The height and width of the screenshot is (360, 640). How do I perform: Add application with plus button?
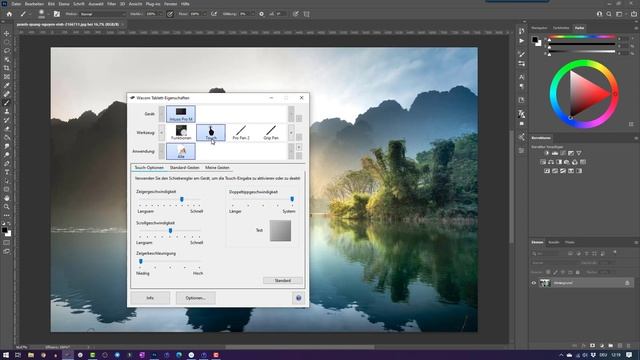click(x=299, y=147)
